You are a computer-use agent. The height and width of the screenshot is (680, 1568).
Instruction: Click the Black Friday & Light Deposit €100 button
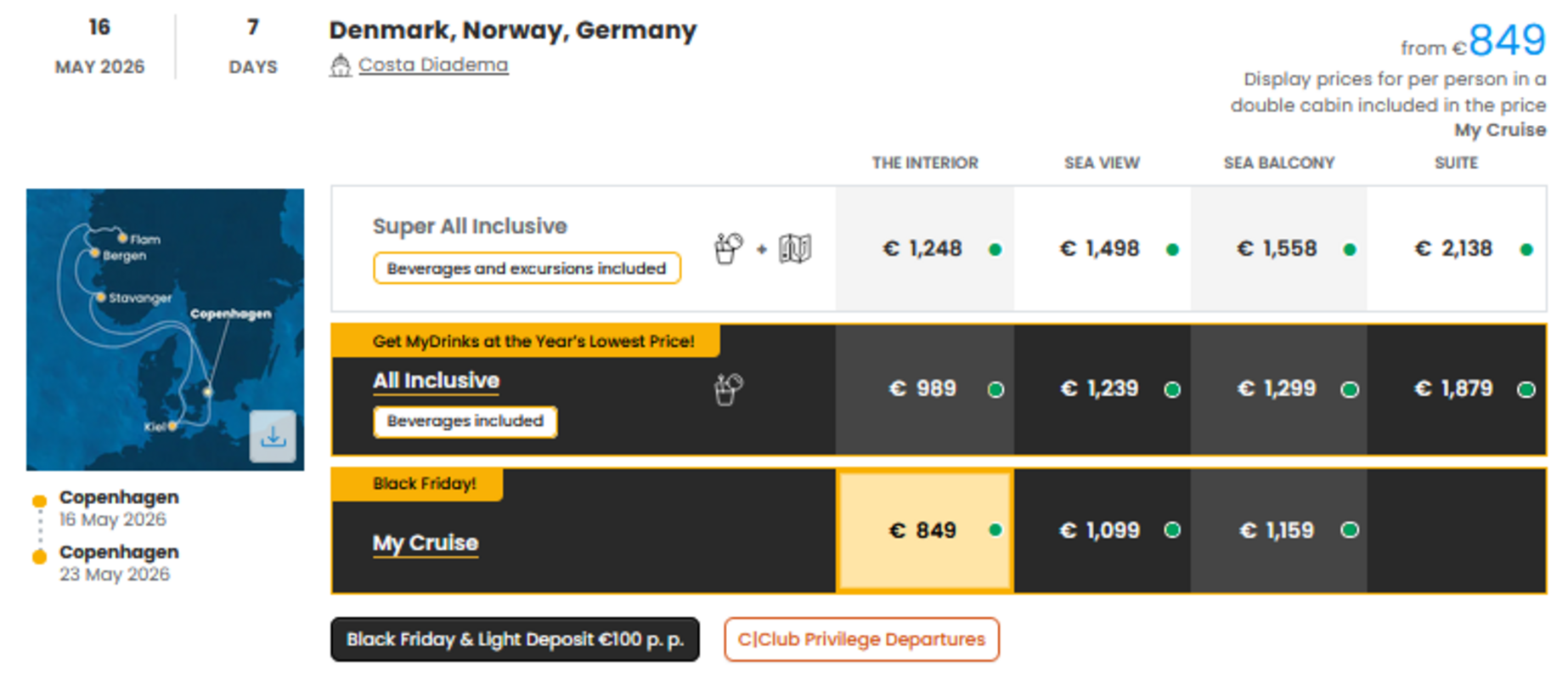click(514, 639)
